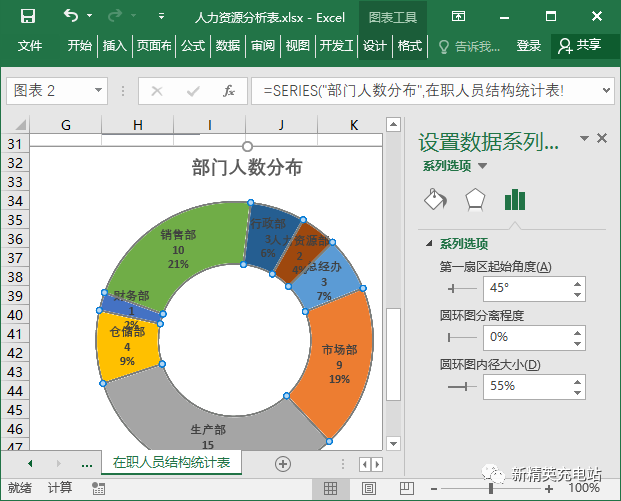Increase the first slice angle spinner

[577, 284]
